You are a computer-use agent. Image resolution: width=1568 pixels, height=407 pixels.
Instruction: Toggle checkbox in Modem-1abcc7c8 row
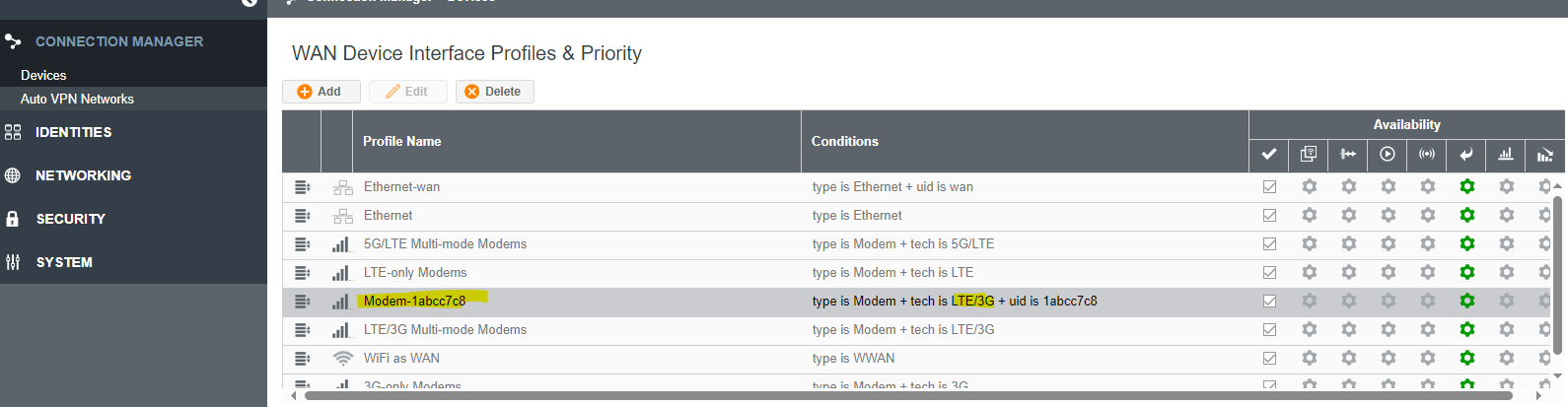click(1269, 301)
